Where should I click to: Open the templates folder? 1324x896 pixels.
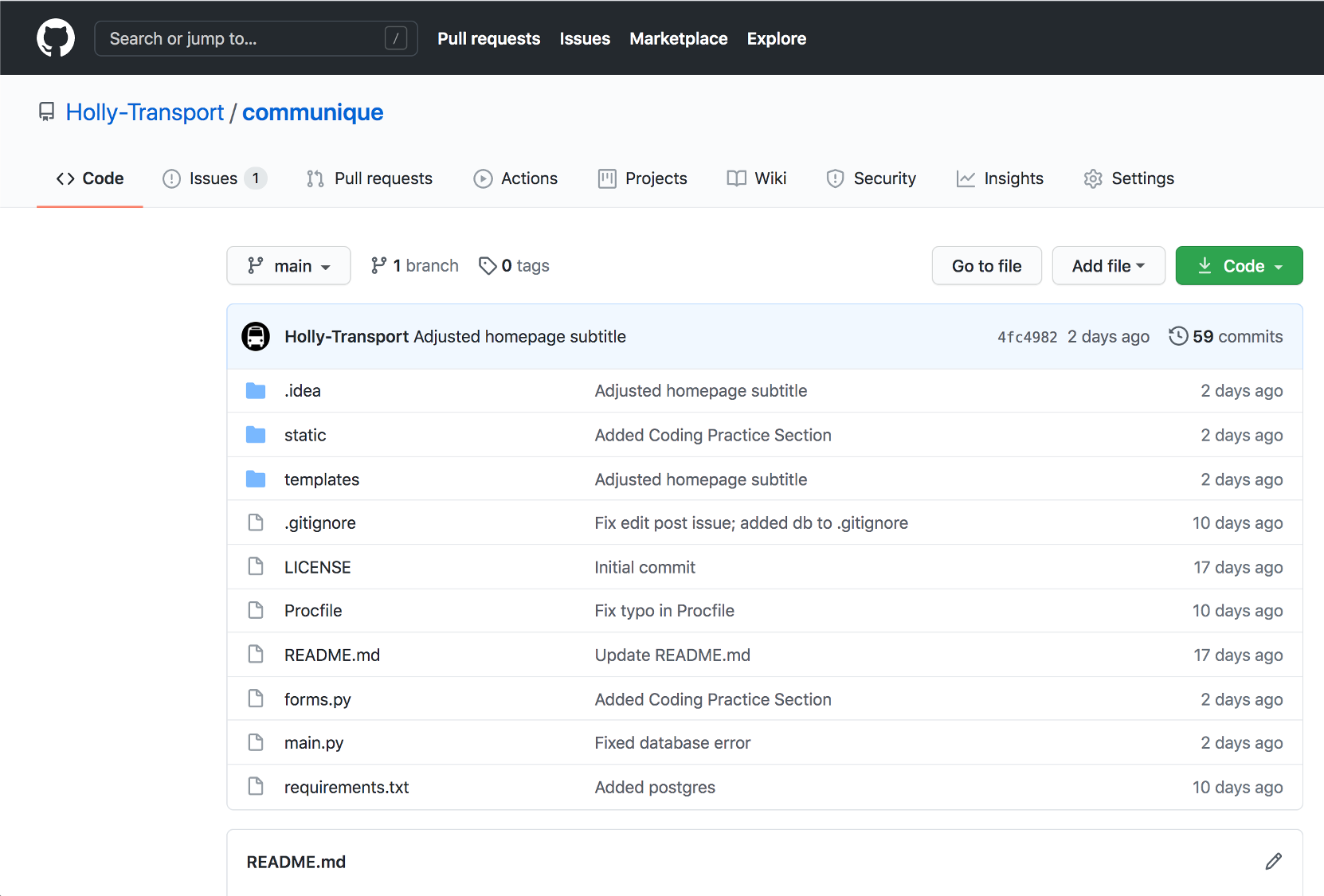coord(322,479)
